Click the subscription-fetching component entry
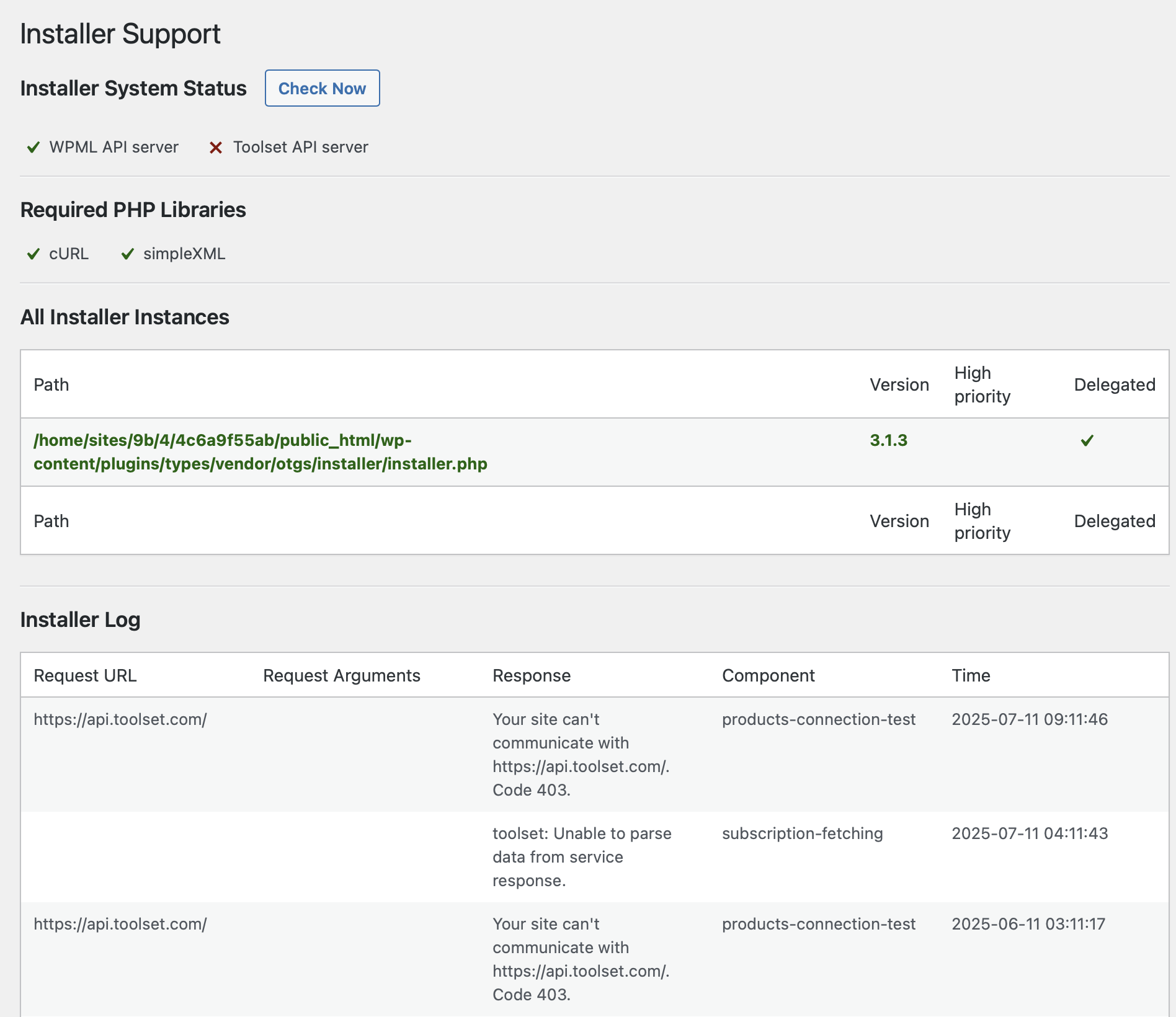This screenshot has height=1017, width=1176. (x=802, y=833)
